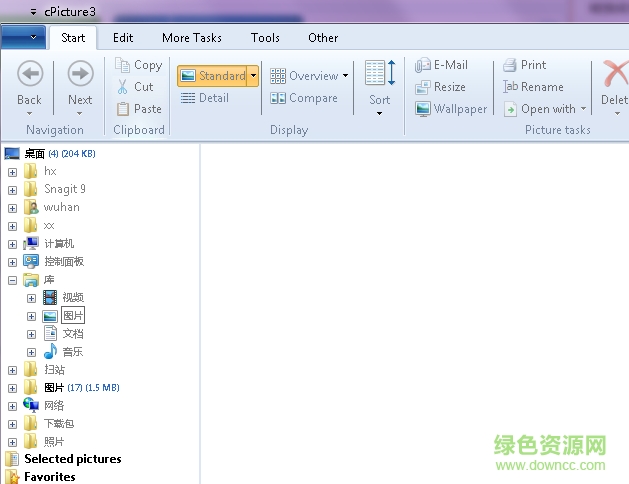Click the Copy icon in Clipboard group
Image resolution: width=629 pixels, height=484 pixels.
point(124,65)
